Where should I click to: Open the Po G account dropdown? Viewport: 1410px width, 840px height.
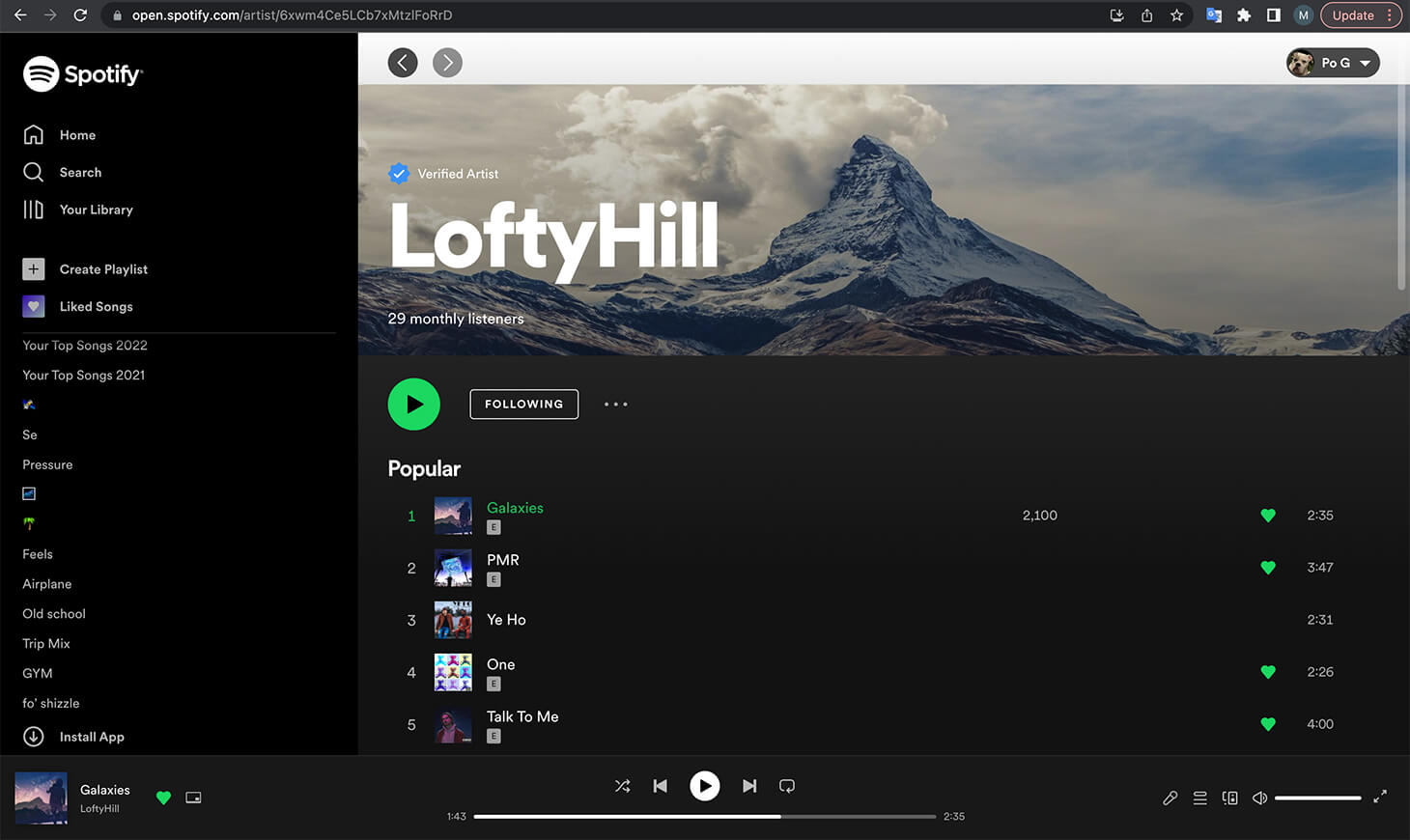(1333, 62)
